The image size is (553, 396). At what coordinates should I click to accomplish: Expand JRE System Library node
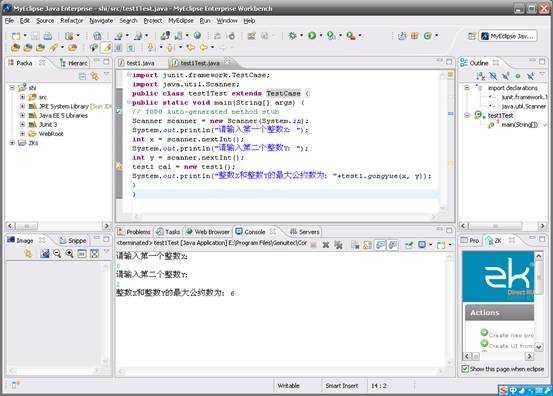pyautogui.click(x=22, y=106)
